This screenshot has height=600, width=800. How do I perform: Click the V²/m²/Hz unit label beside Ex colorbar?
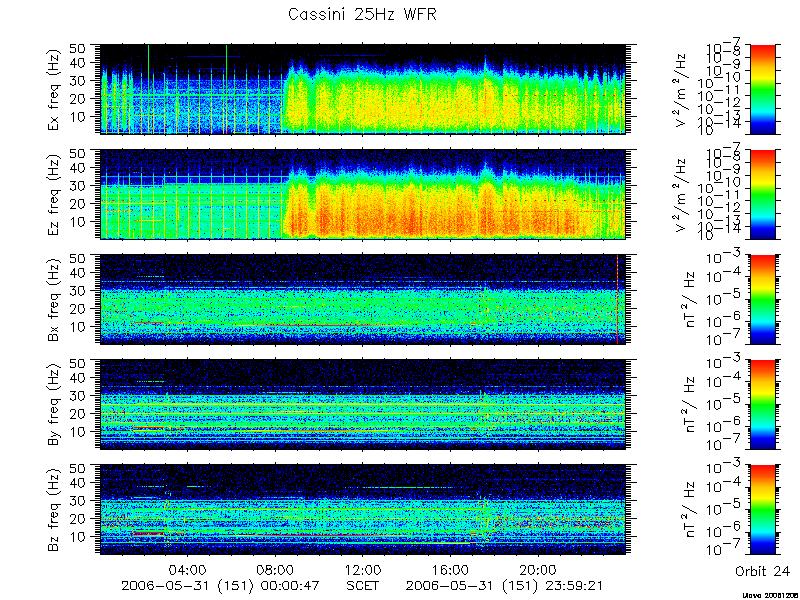point(683,89)
